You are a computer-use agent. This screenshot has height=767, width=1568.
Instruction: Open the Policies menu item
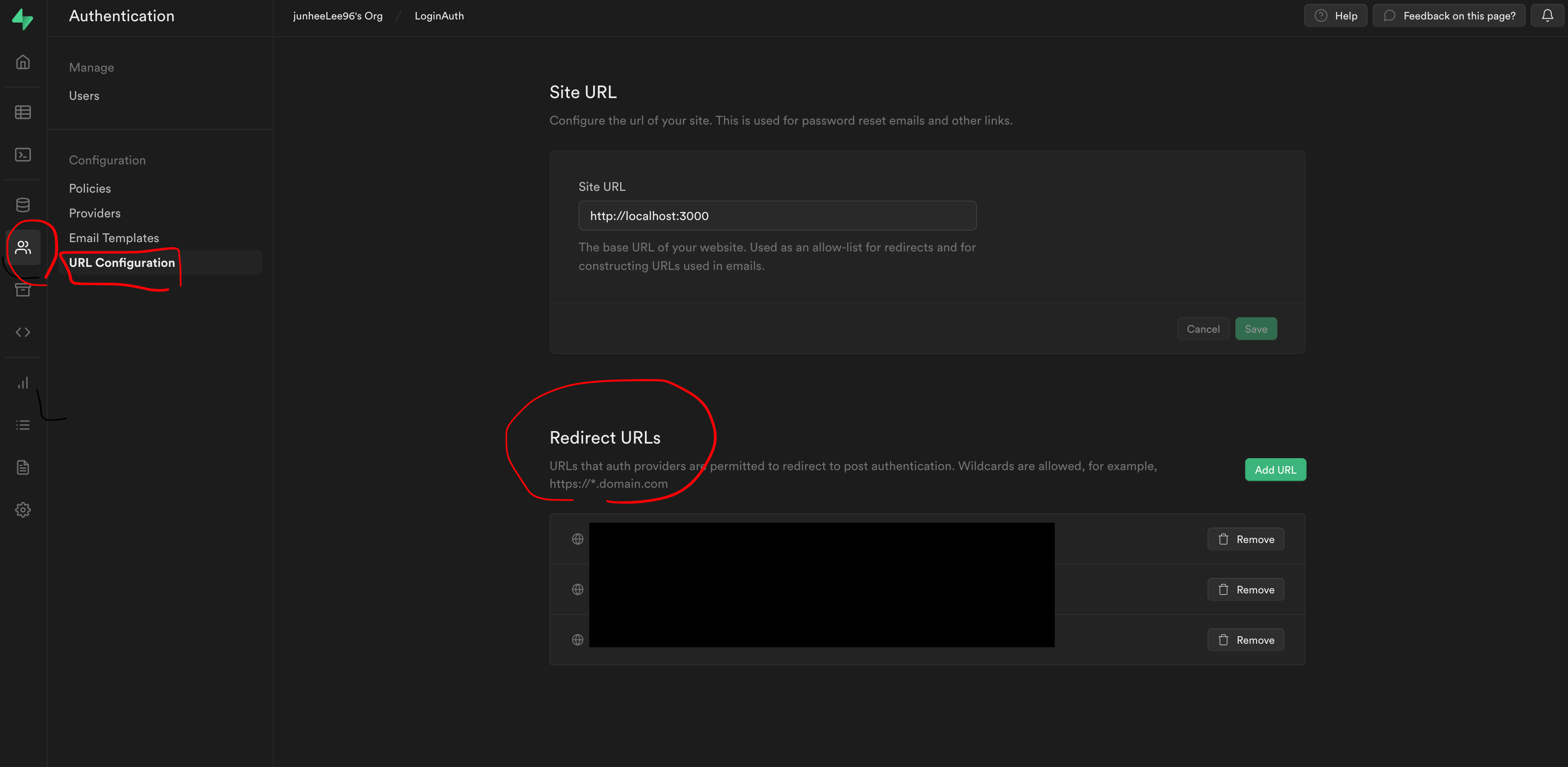[x=90, y=188]
